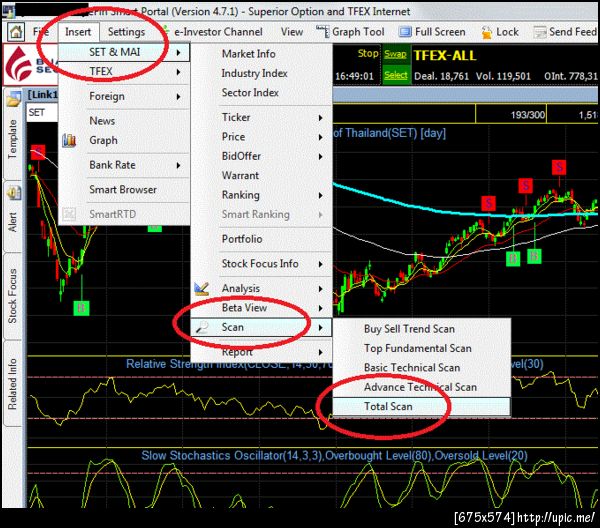
Task: Click the Graph bar-chart icon in Insert menu
Action: 69,140
